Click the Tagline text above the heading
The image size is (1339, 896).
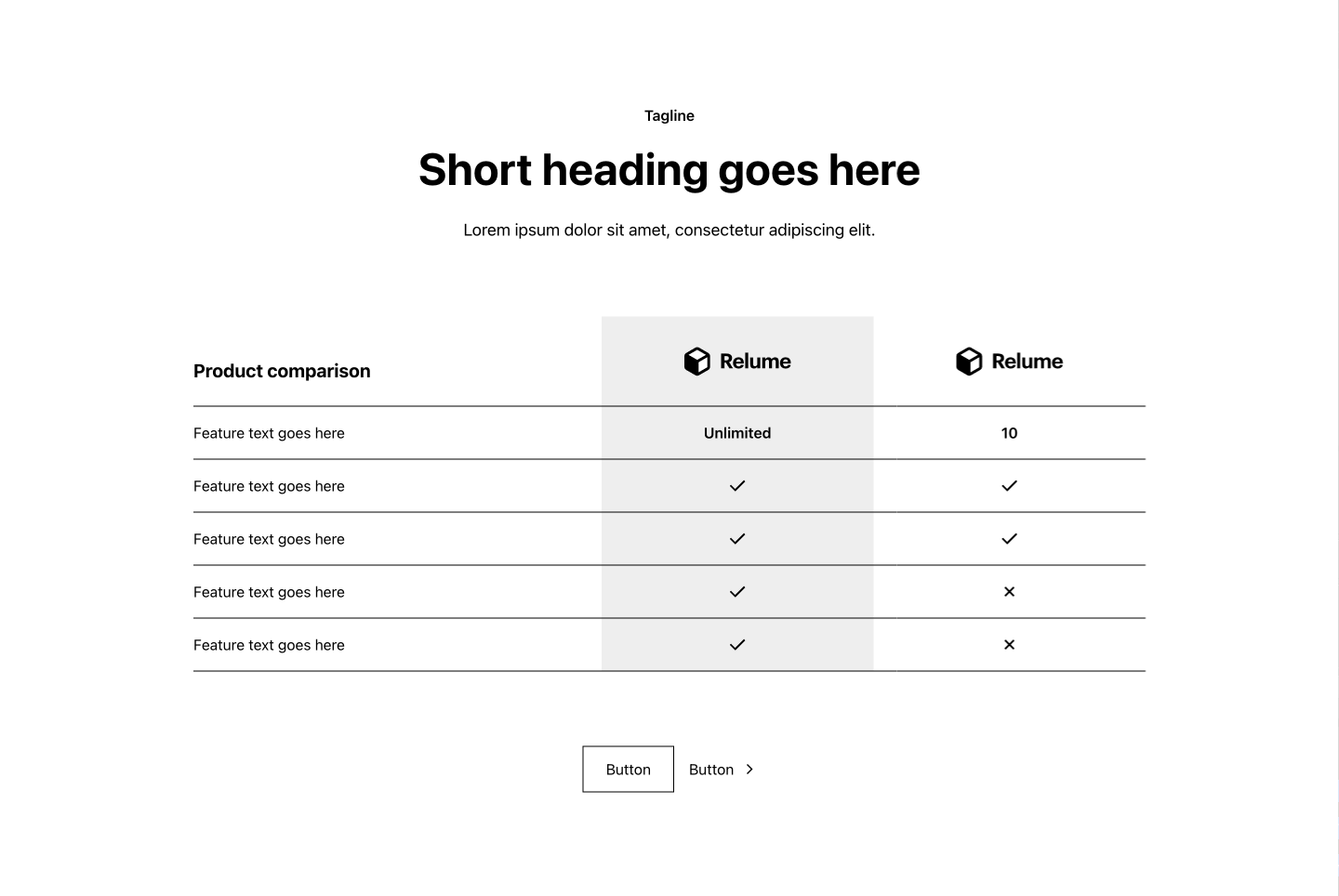click(669, 116)
